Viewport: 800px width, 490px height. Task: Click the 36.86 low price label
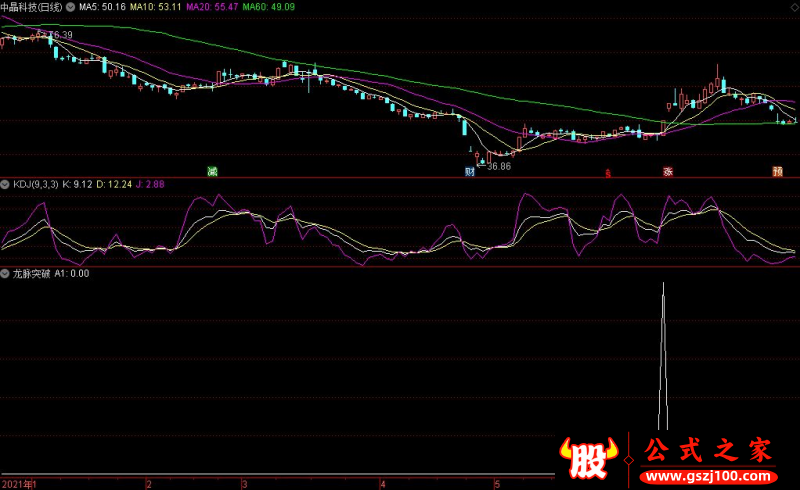498,166
